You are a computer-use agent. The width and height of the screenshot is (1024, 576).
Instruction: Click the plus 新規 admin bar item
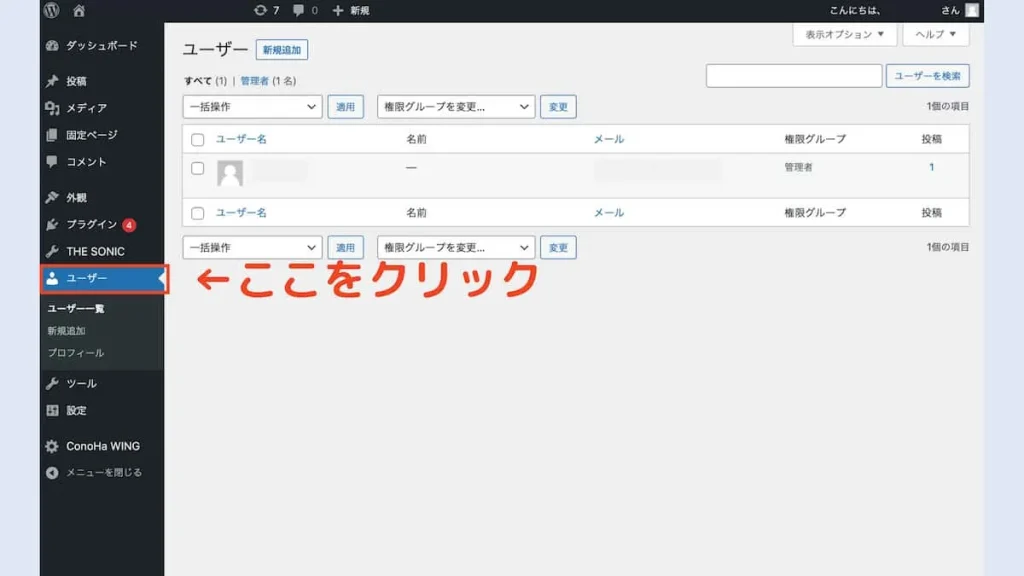351,10
